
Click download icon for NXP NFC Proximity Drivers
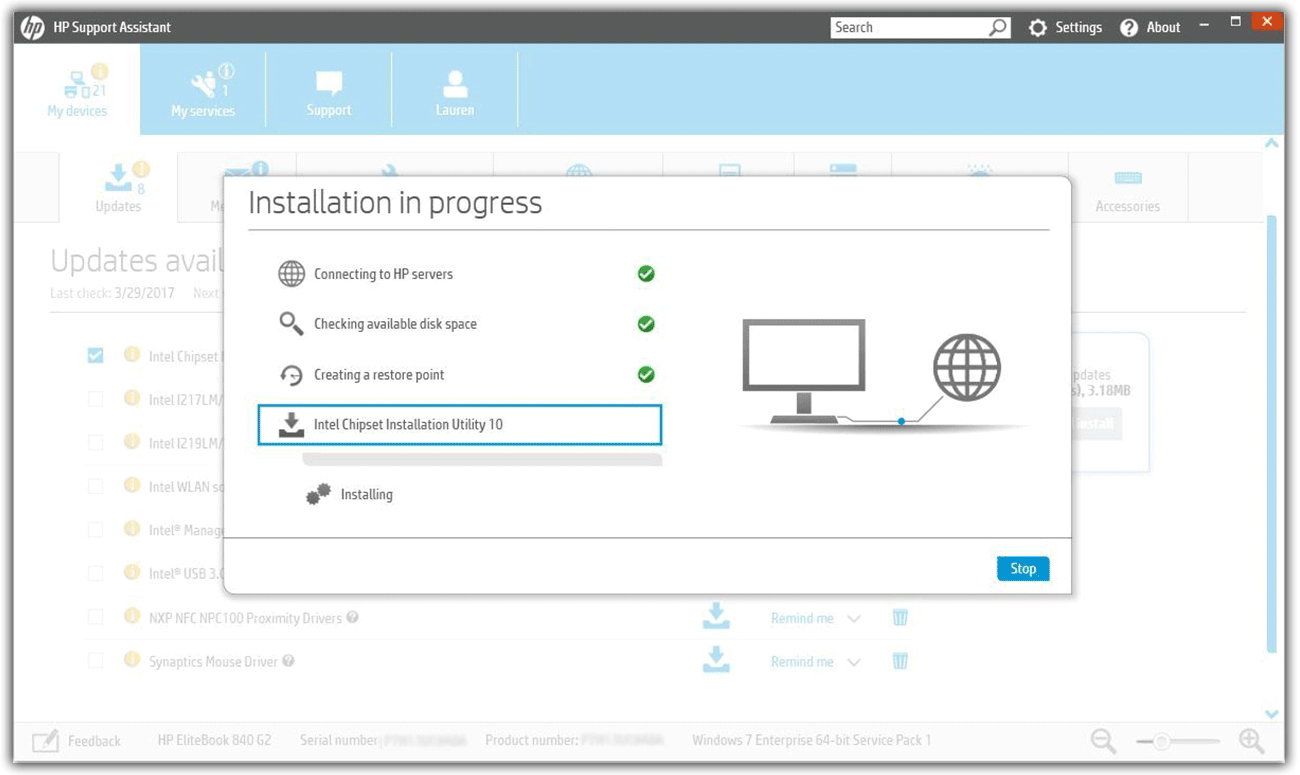point(716,615)
